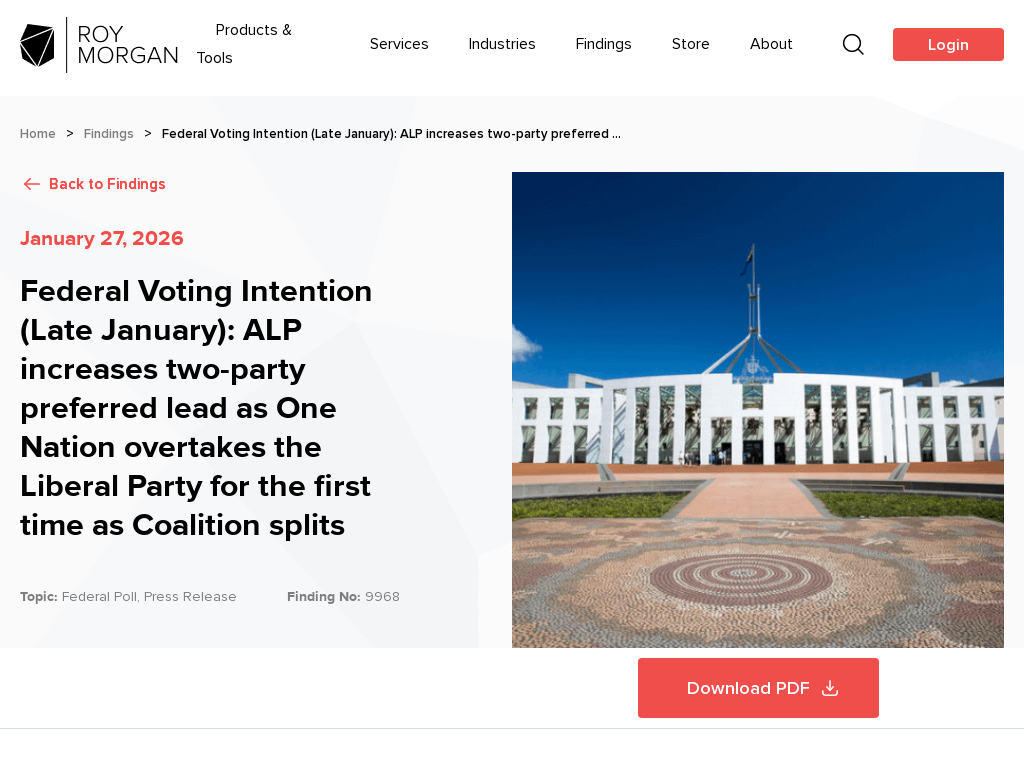Expand the Findings navigation menu
The image size is (1024, 768).
(x=603, y=44)
